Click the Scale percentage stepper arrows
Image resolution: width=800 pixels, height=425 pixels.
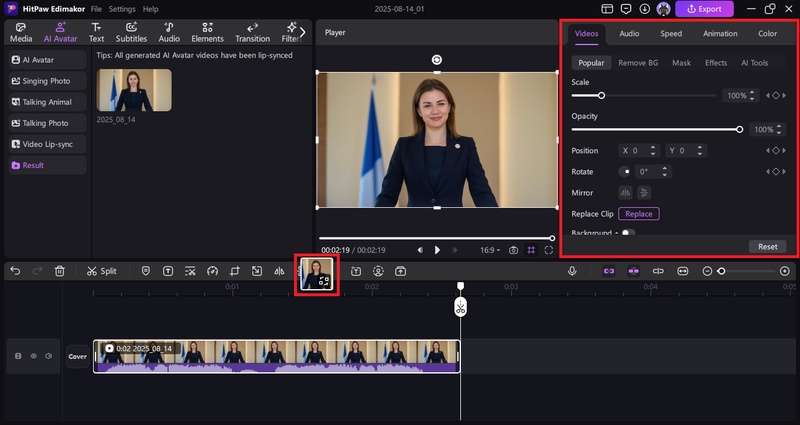click(752, 95)
